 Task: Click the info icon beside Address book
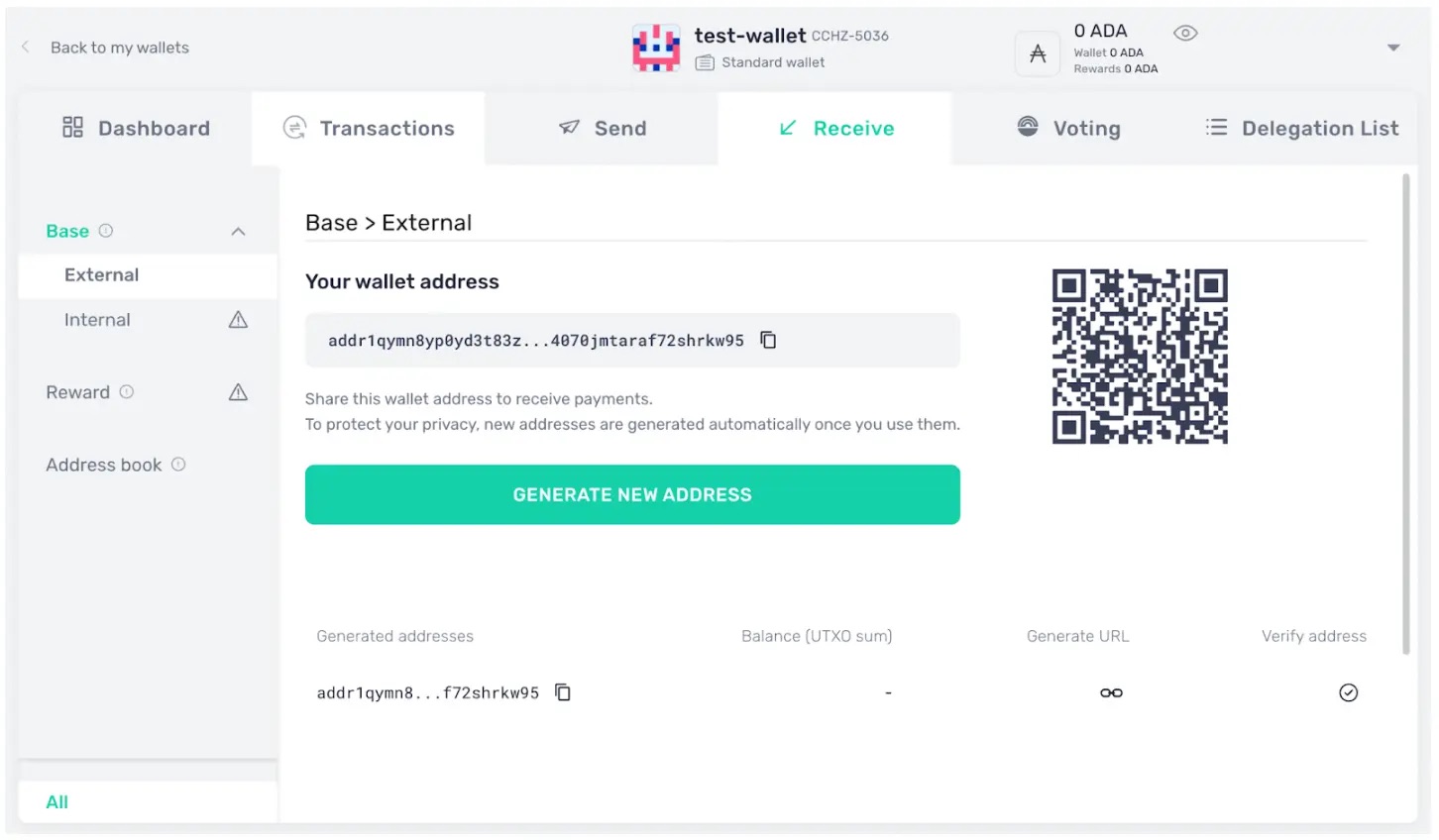pyautogui.click(x=177, y=464)
